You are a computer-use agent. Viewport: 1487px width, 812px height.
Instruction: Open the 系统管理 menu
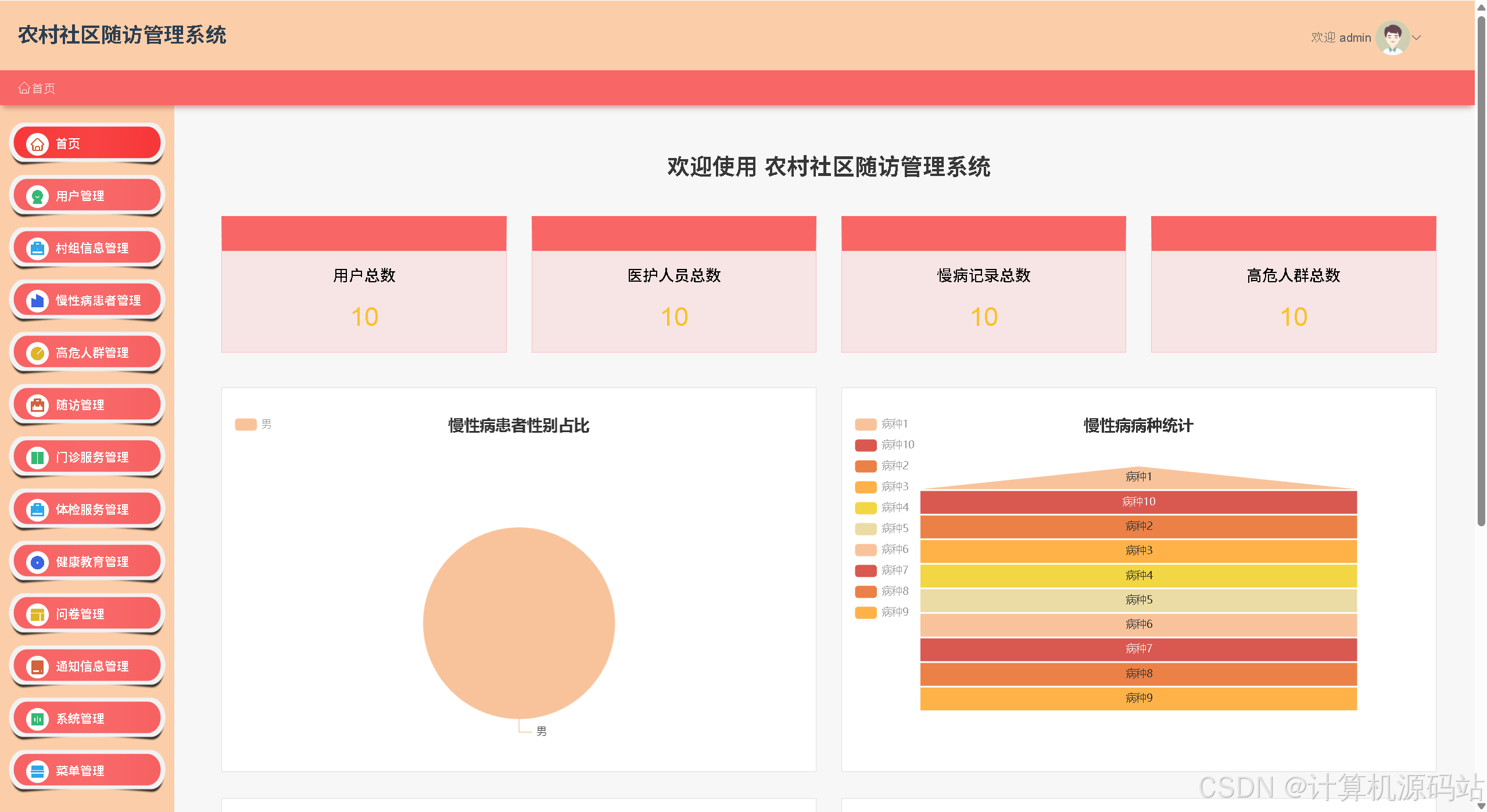click(x=87, y=719)
